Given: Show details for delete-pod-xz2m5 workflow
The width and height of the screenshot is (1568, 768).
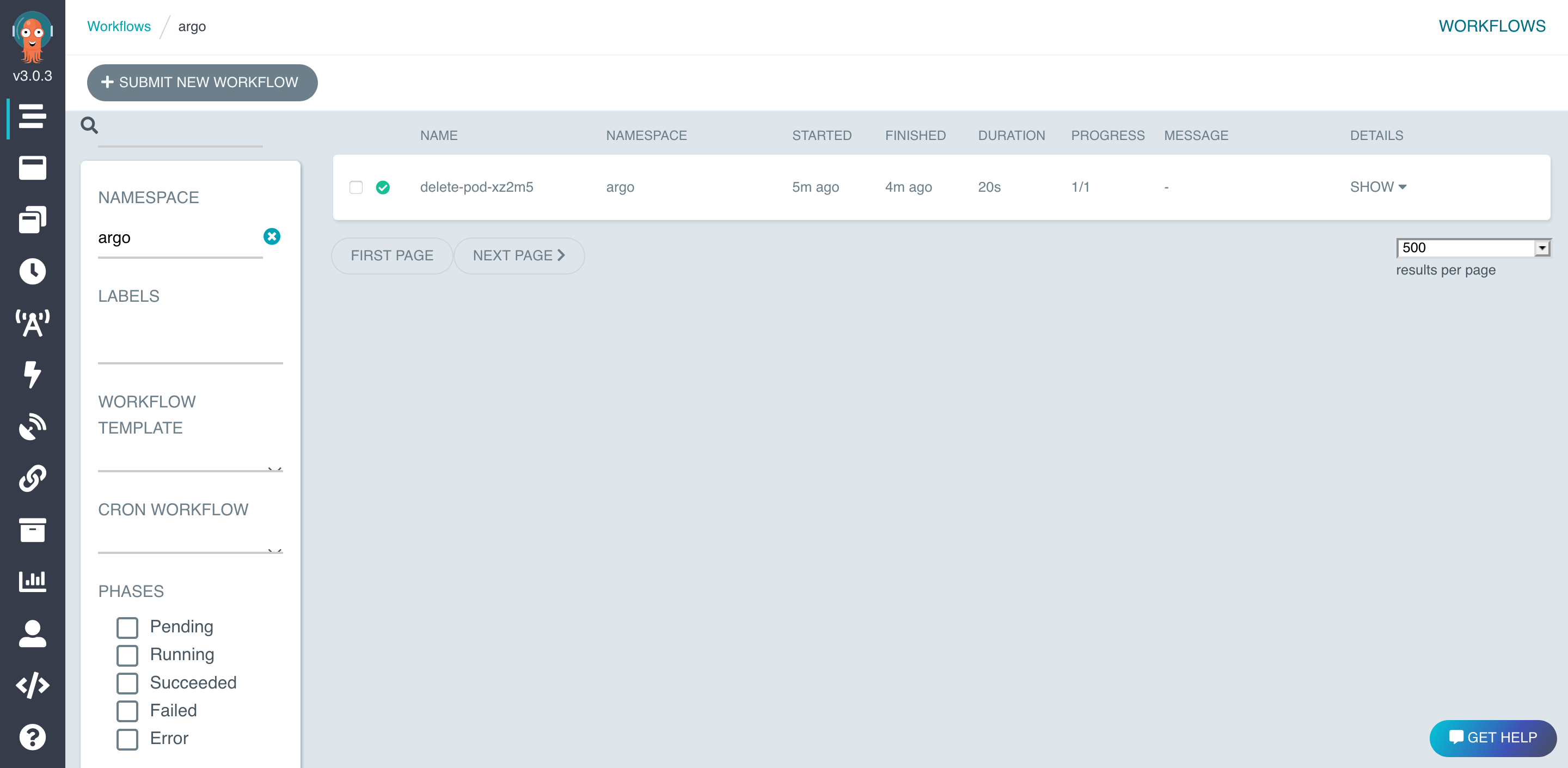Looking at the screenshot, I should (x=1377, y=187).
